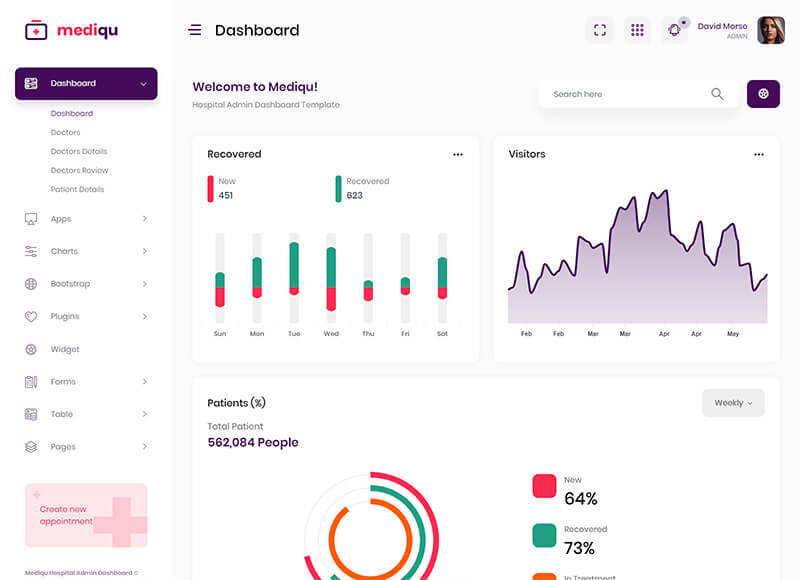
Task: Click the Widget sidebar icon
Action: click(x=31, y=349)
